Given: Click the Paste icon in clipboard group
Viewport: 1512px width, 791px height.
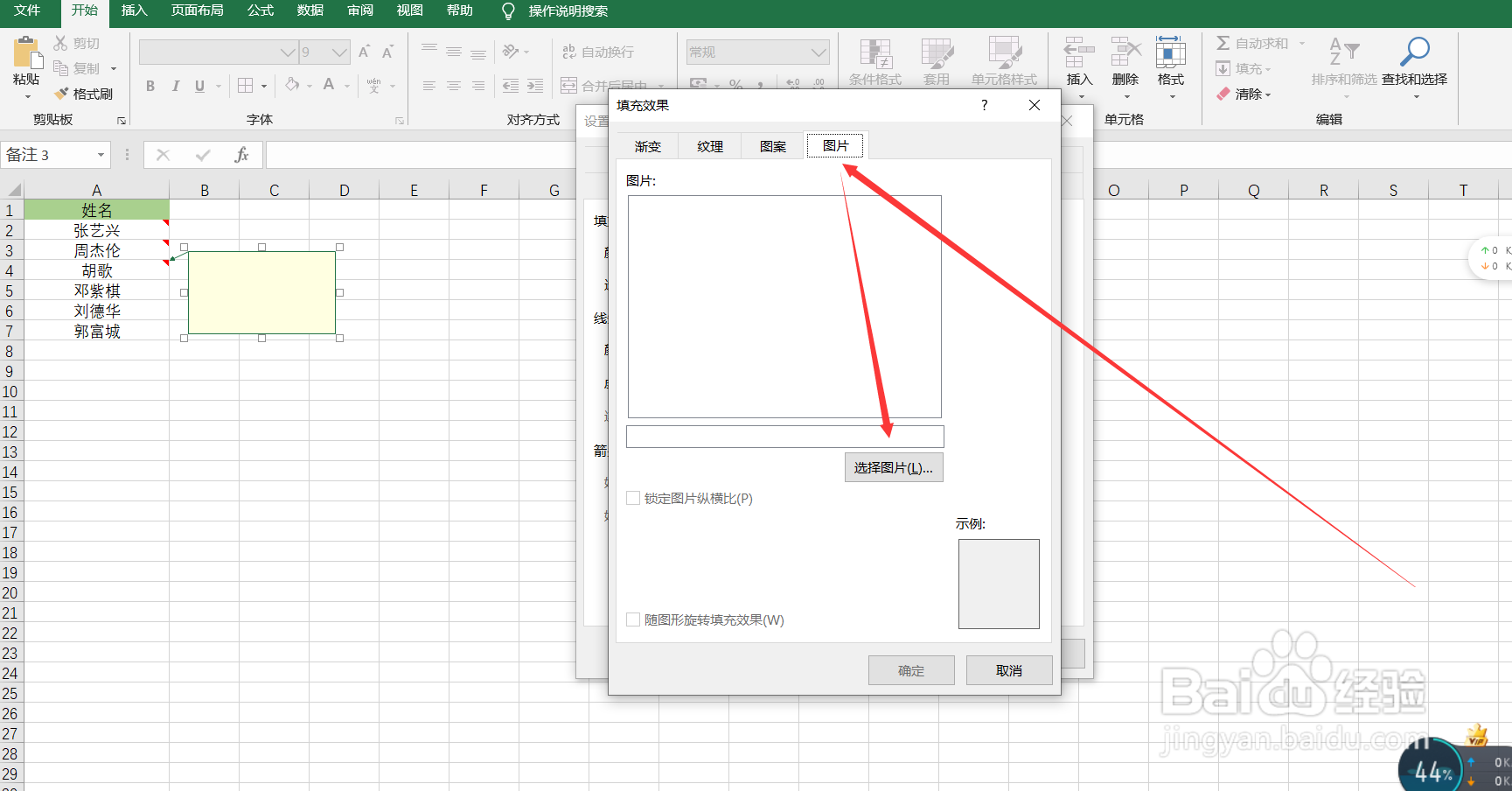Looking at the screenshot, I should [27, 53].
